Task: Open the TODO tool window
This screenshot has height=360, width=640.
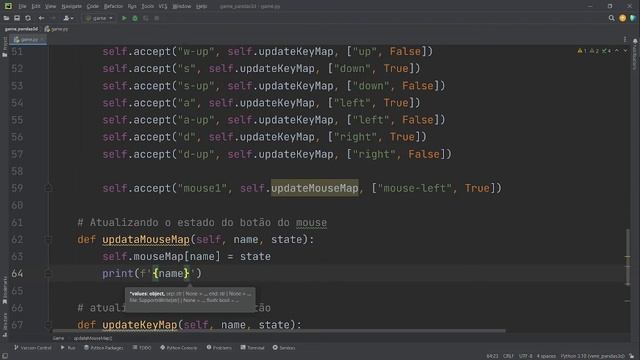Action: pyautogui.click(x=142, y=348)
